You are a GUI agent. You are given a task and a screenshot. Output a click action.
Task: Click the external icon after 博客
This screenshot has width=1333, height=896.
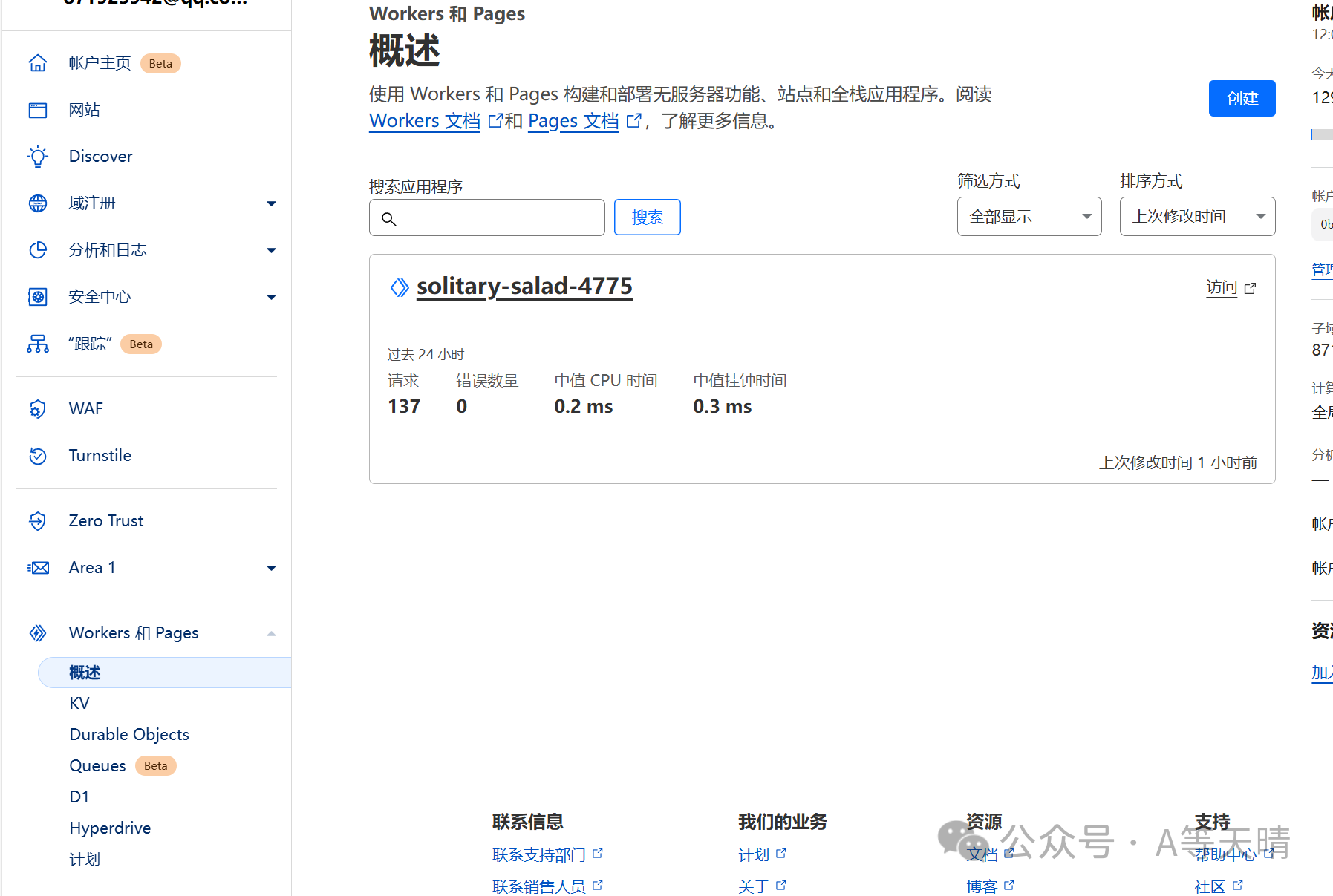[x=1009, y=885]
